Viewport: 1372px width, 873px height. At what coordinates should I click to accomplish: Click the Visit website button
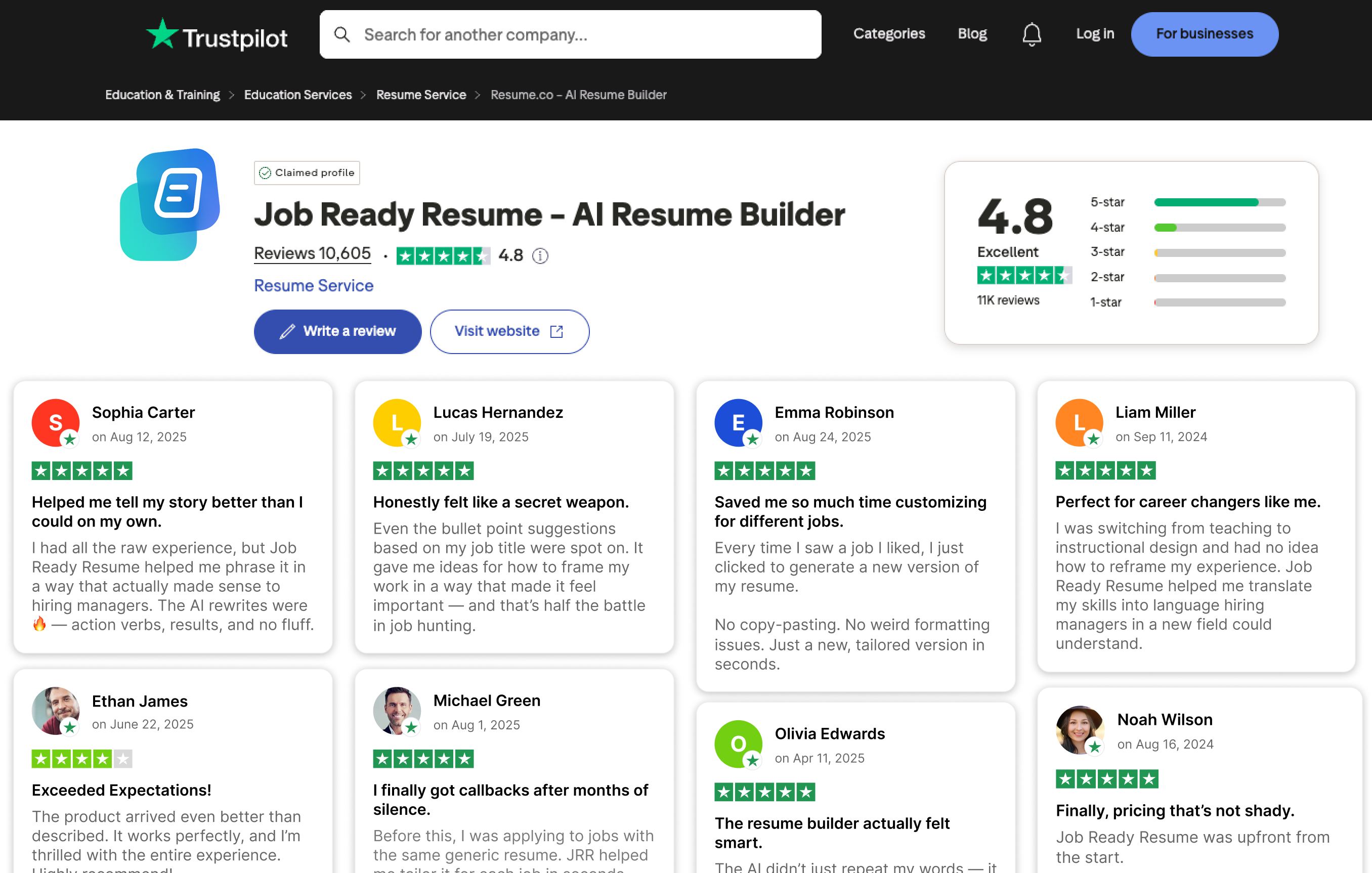[x=509, y=331]
